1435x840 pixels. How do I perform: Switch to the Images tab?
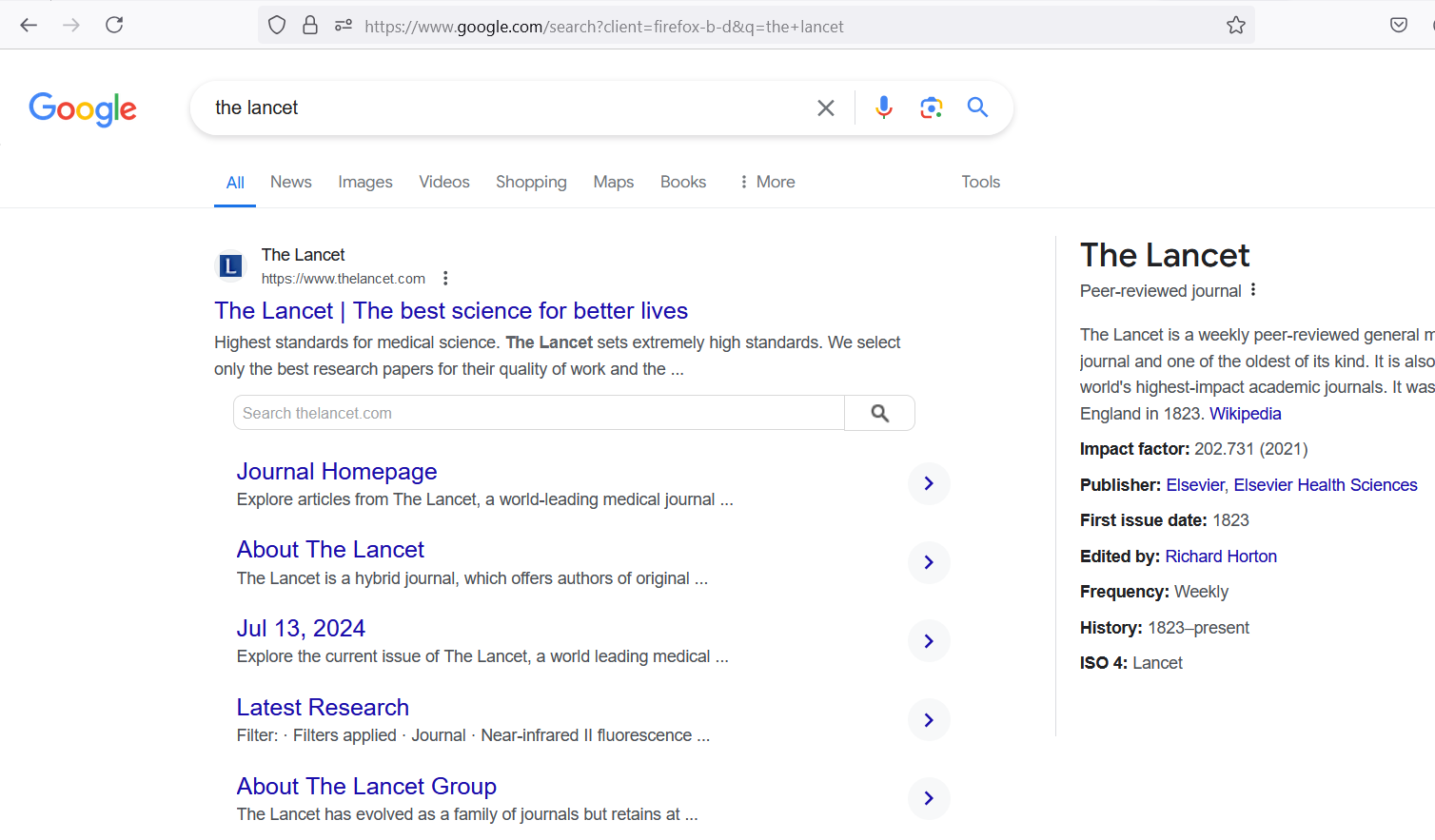point(365,182)
